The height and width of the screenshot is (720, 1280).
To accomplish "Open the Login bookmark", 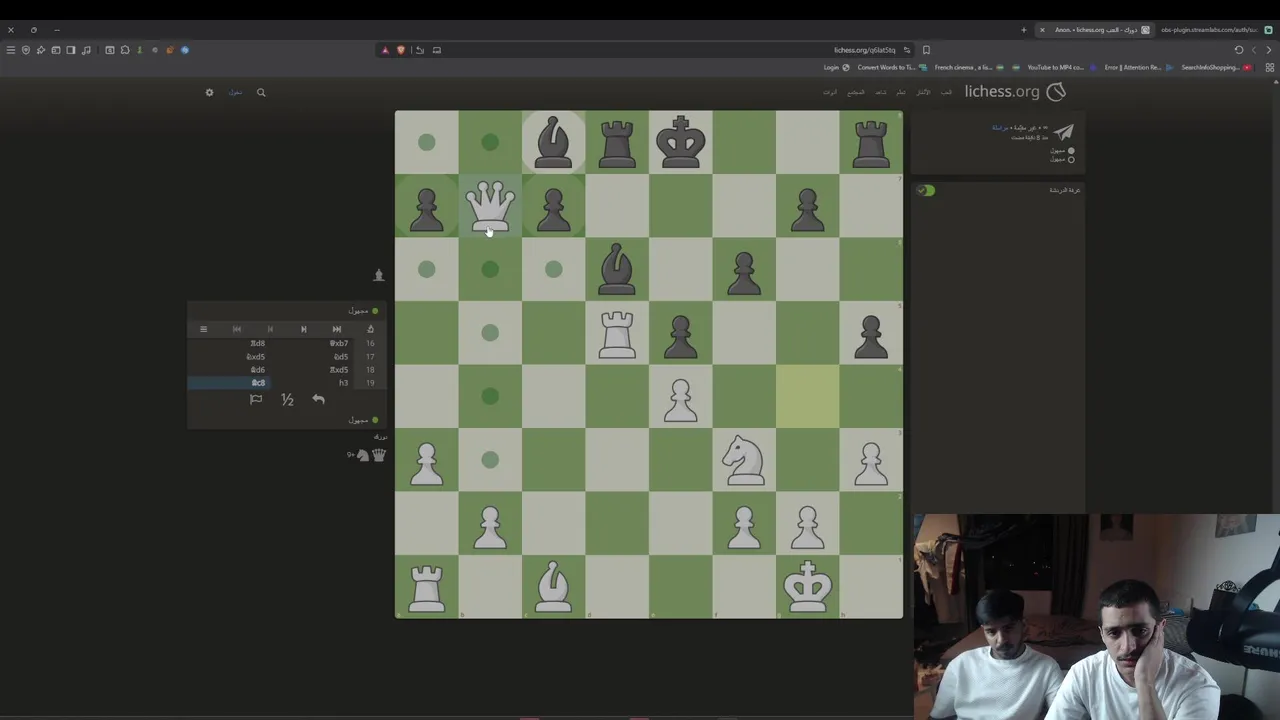I will [x=837, y=67].
